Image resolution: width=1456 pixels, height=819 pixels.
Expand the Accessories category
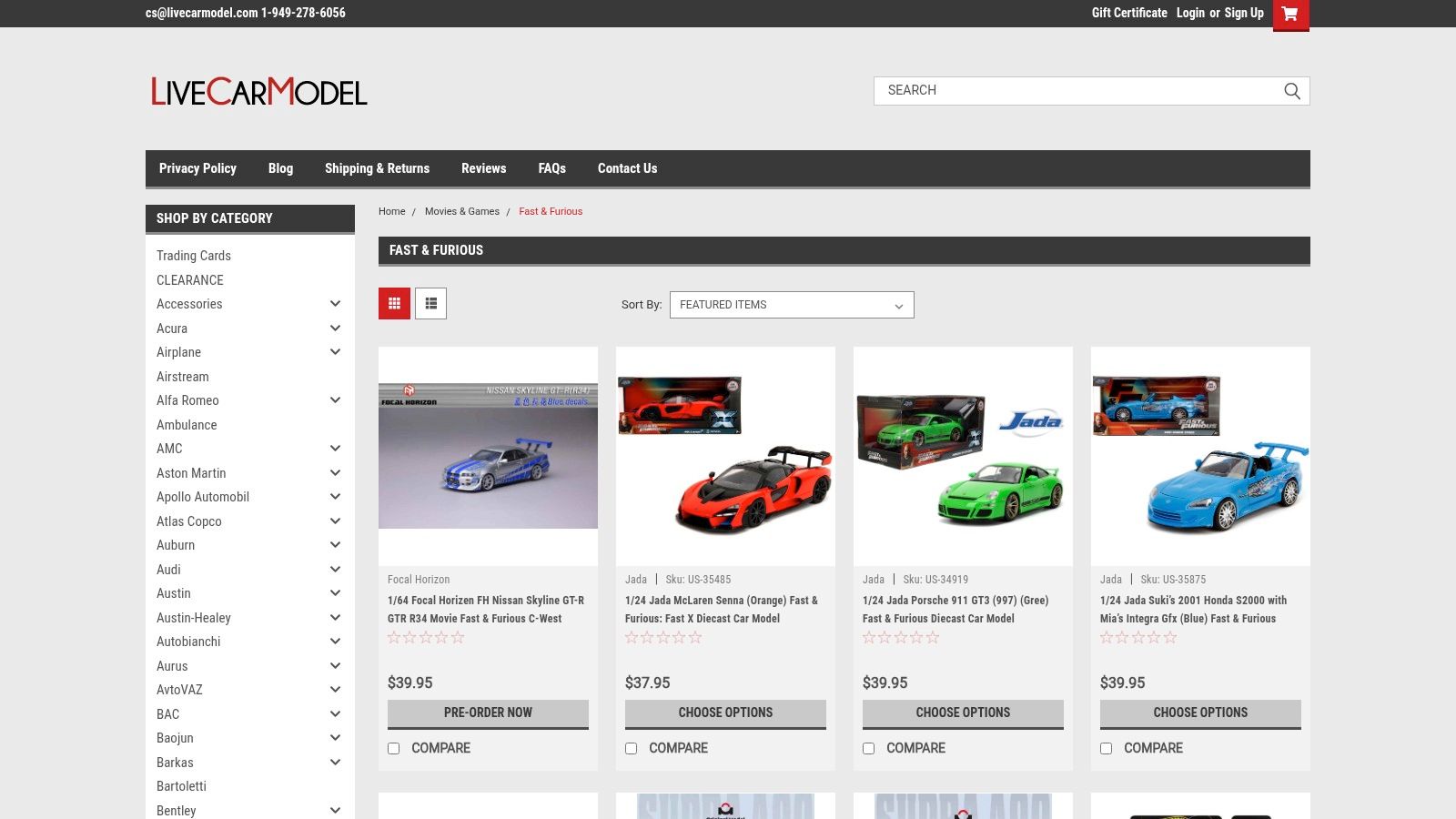(x=335, y=304)
